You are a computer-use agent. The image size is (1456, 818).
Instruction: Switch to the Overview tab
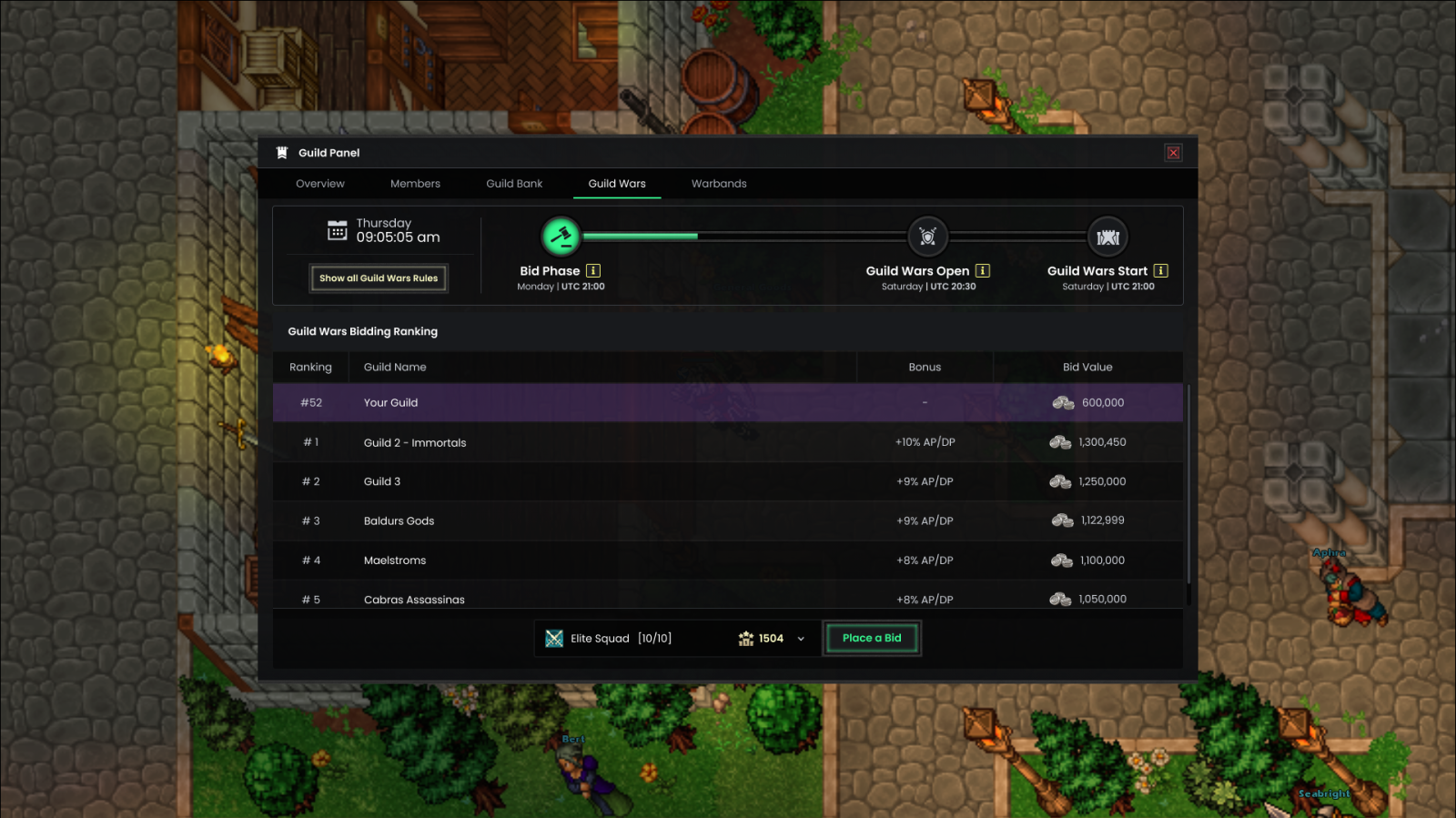coord(320,184)
